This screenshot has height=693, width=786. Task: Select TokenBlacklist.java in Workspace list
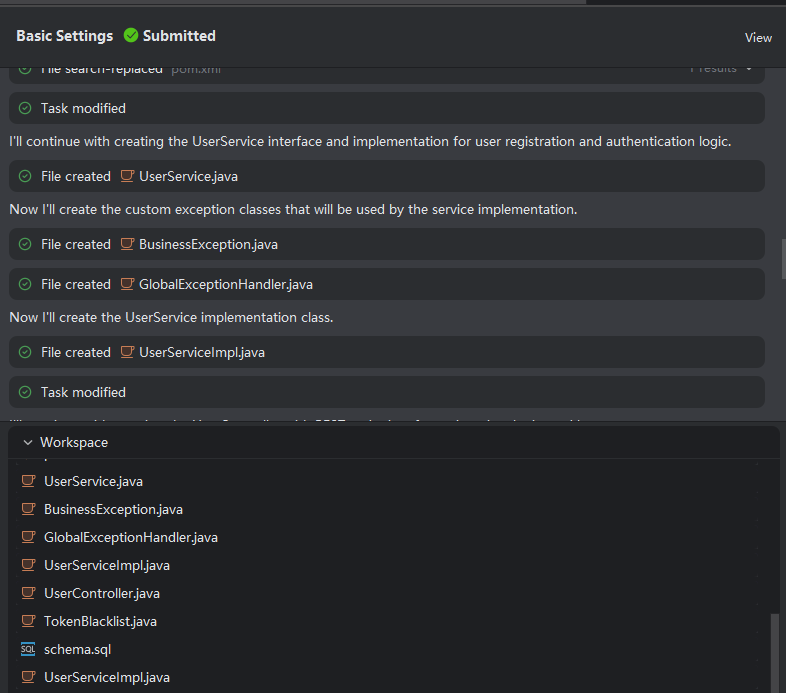(100, 621)
